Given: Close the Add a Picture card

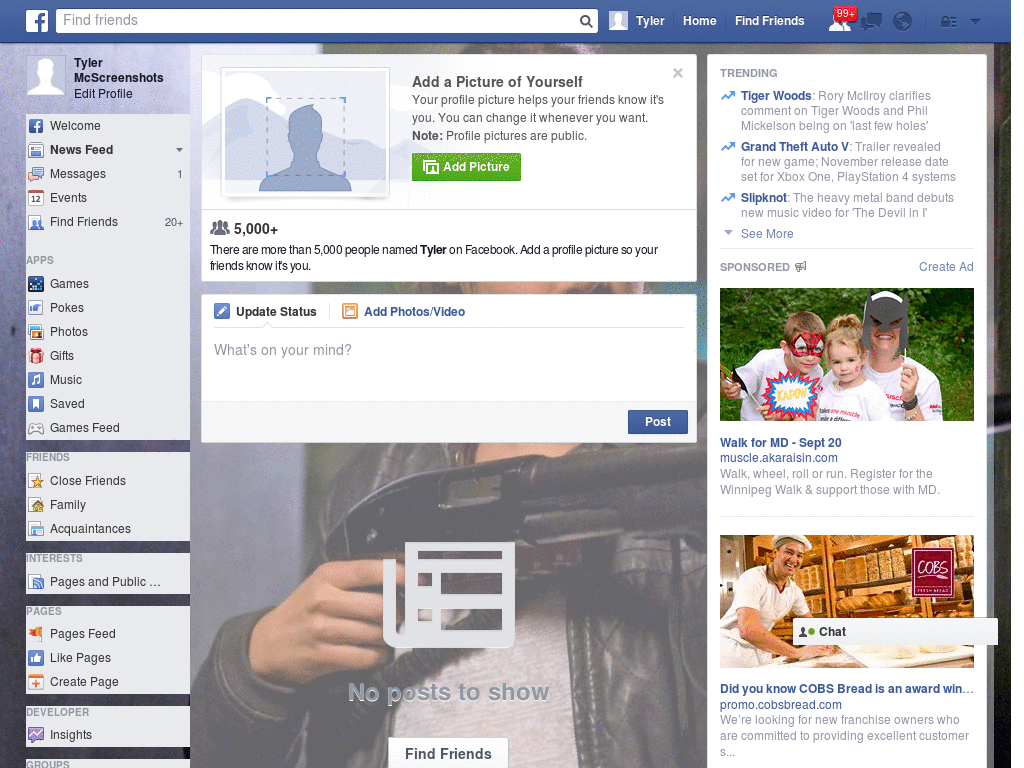Looking at the screenshot, I should (x=678, y=73).
